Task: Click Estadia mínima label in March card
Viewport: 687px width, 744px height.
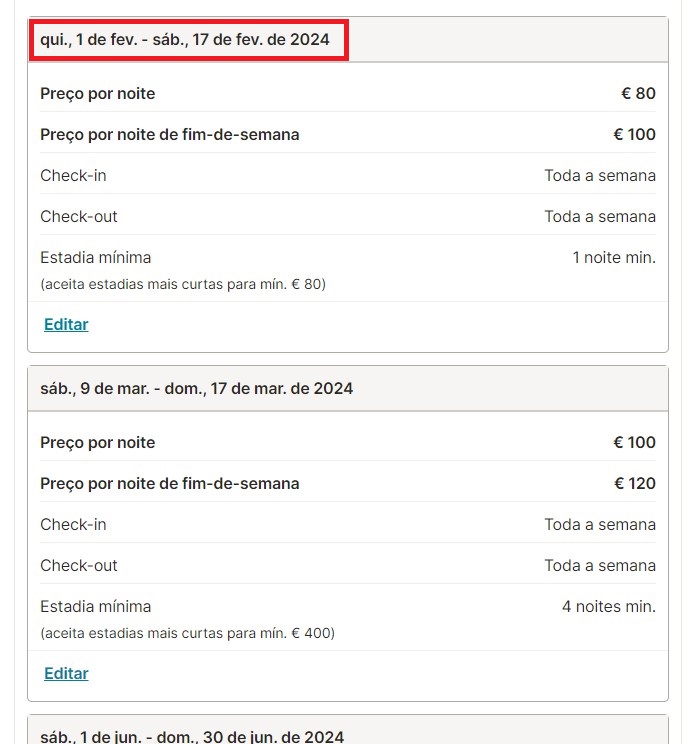Action: 96,606
